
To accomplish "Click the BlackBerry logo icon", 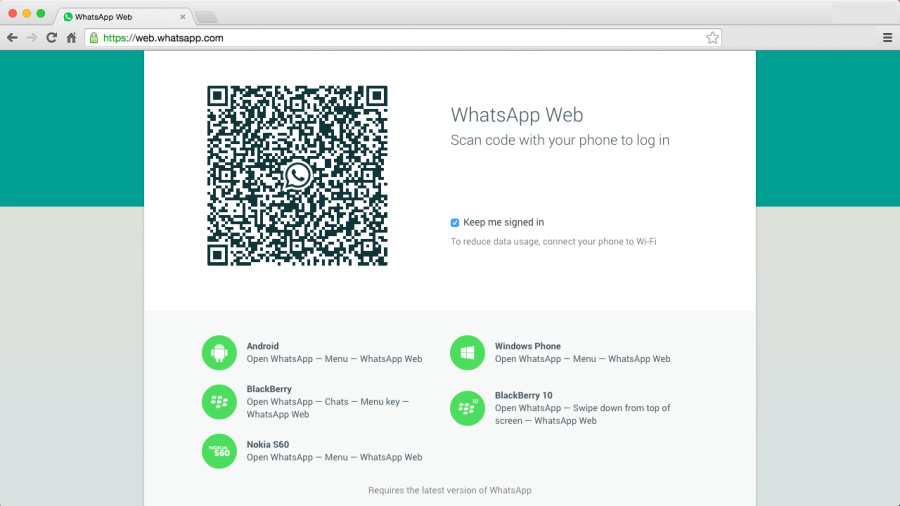I will pyautogui.click(x=219, y=402).
